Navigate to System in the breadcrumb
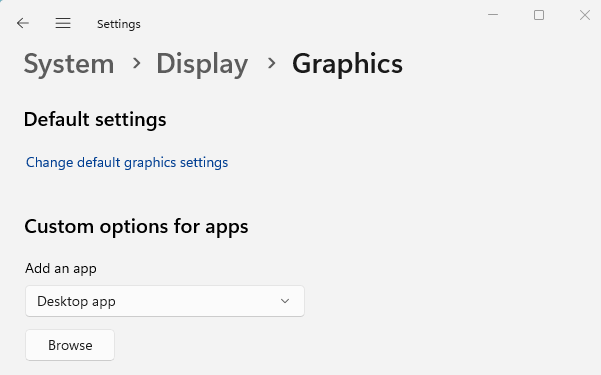Screen dimensions: 601x375 [x=69, y=64]
